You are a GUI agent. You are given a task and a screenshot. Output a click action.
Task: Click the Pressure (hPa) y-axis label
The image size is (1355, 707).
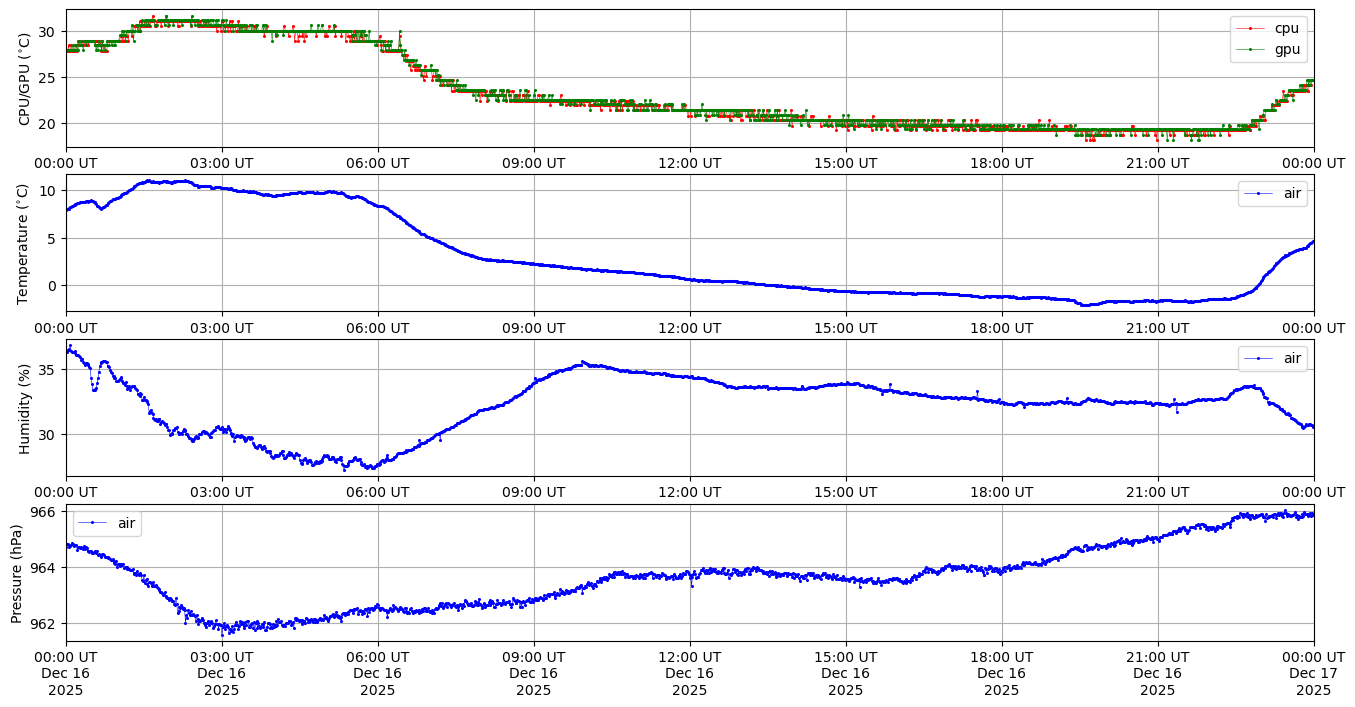[17, 573]
